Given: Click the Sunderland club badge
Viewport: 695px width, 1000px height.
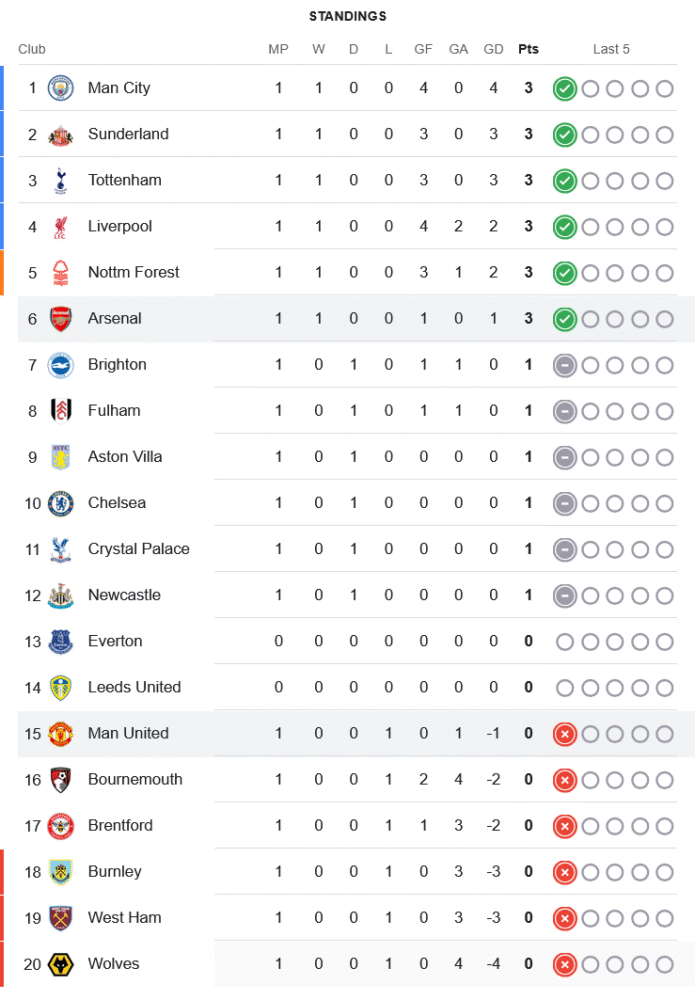Looking at the screenshot, I should click(61, 134).
